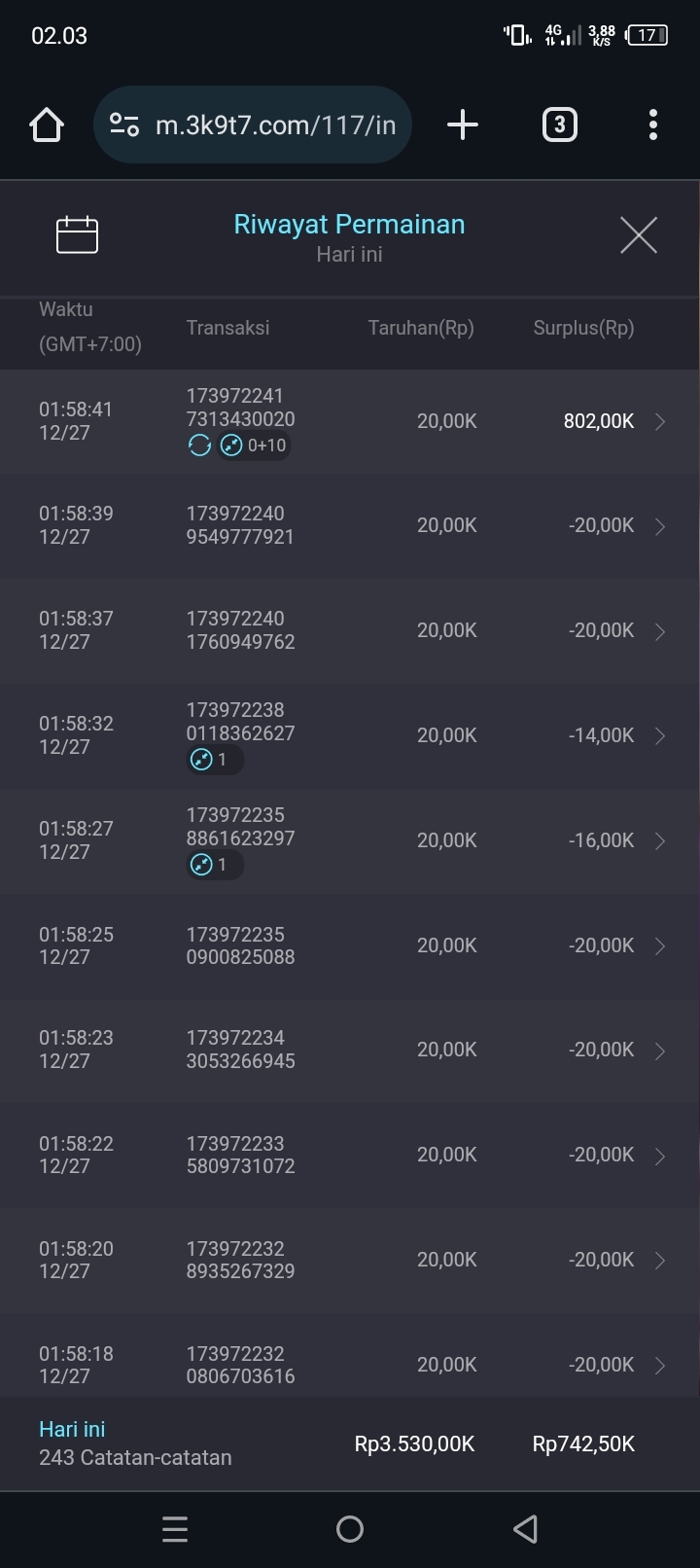The width and height of the screenshot is (700, 1568).
Task: Tap the Android back navigation button
Action: [x=525, y=1529]
